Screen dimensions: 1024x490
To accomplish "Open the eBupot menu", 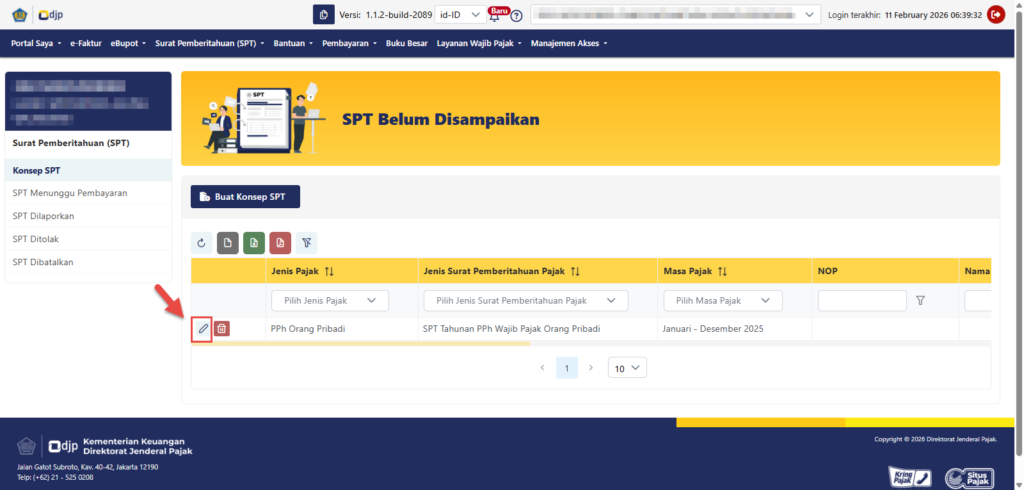I will (128, 43).
